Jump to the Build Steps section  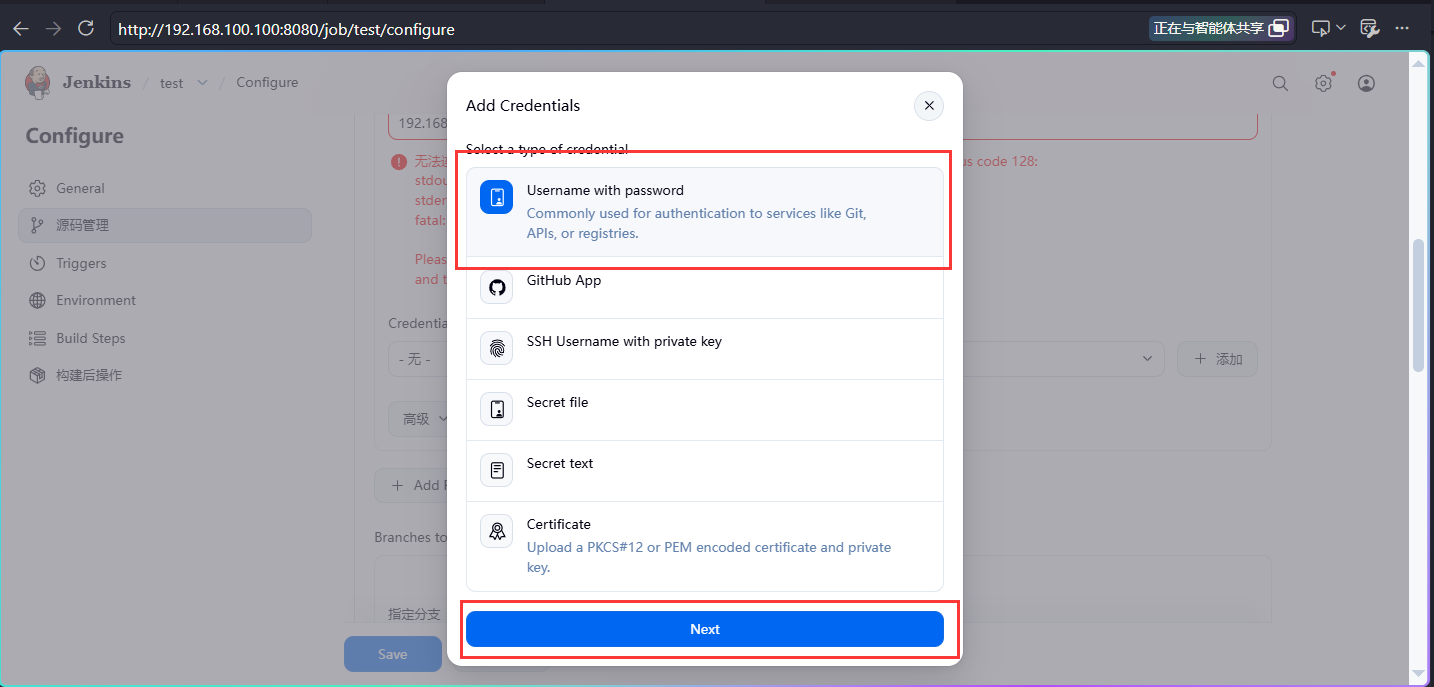pos(165,338)
